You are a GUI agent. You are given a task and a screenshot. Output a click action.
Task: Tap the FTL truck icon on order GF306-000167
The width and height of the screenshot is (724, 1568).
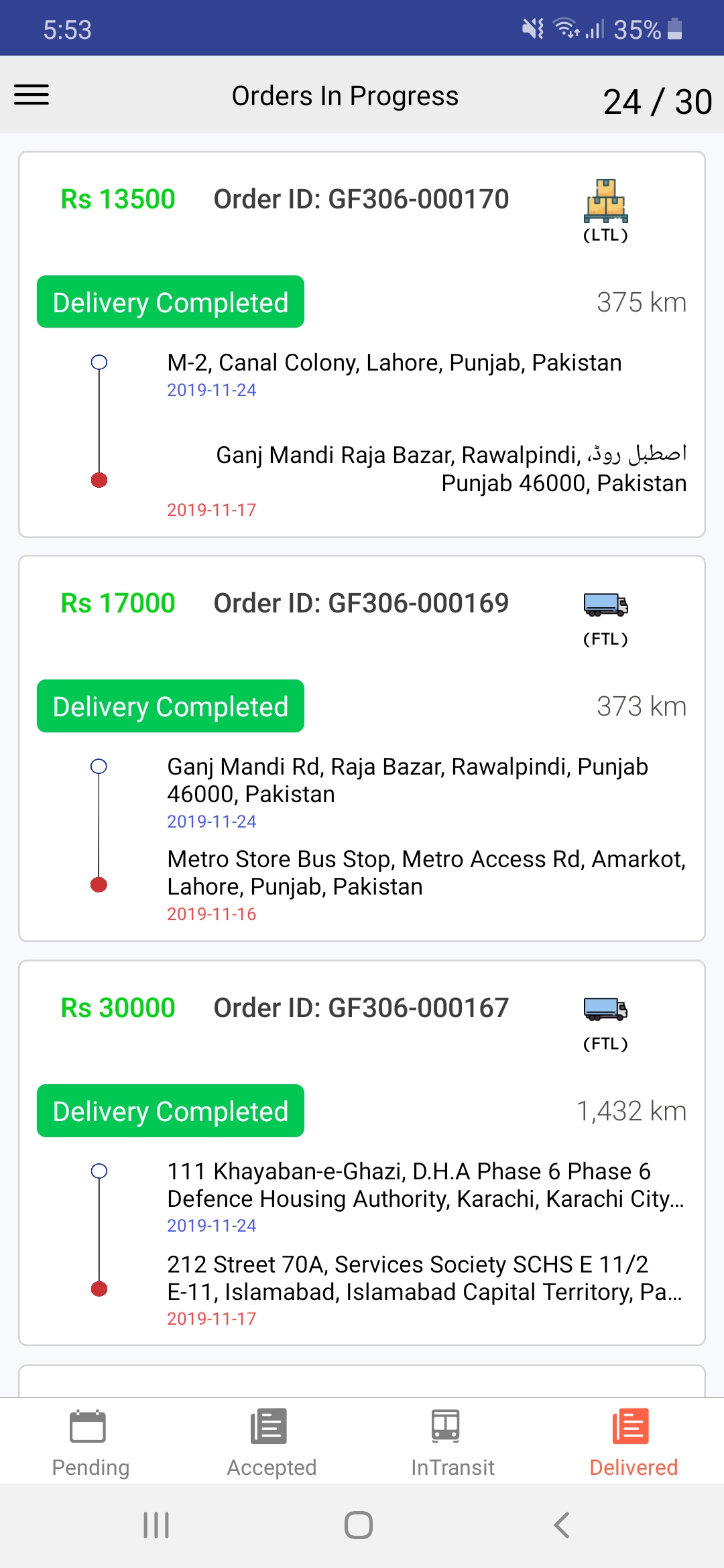[605, 1008]
